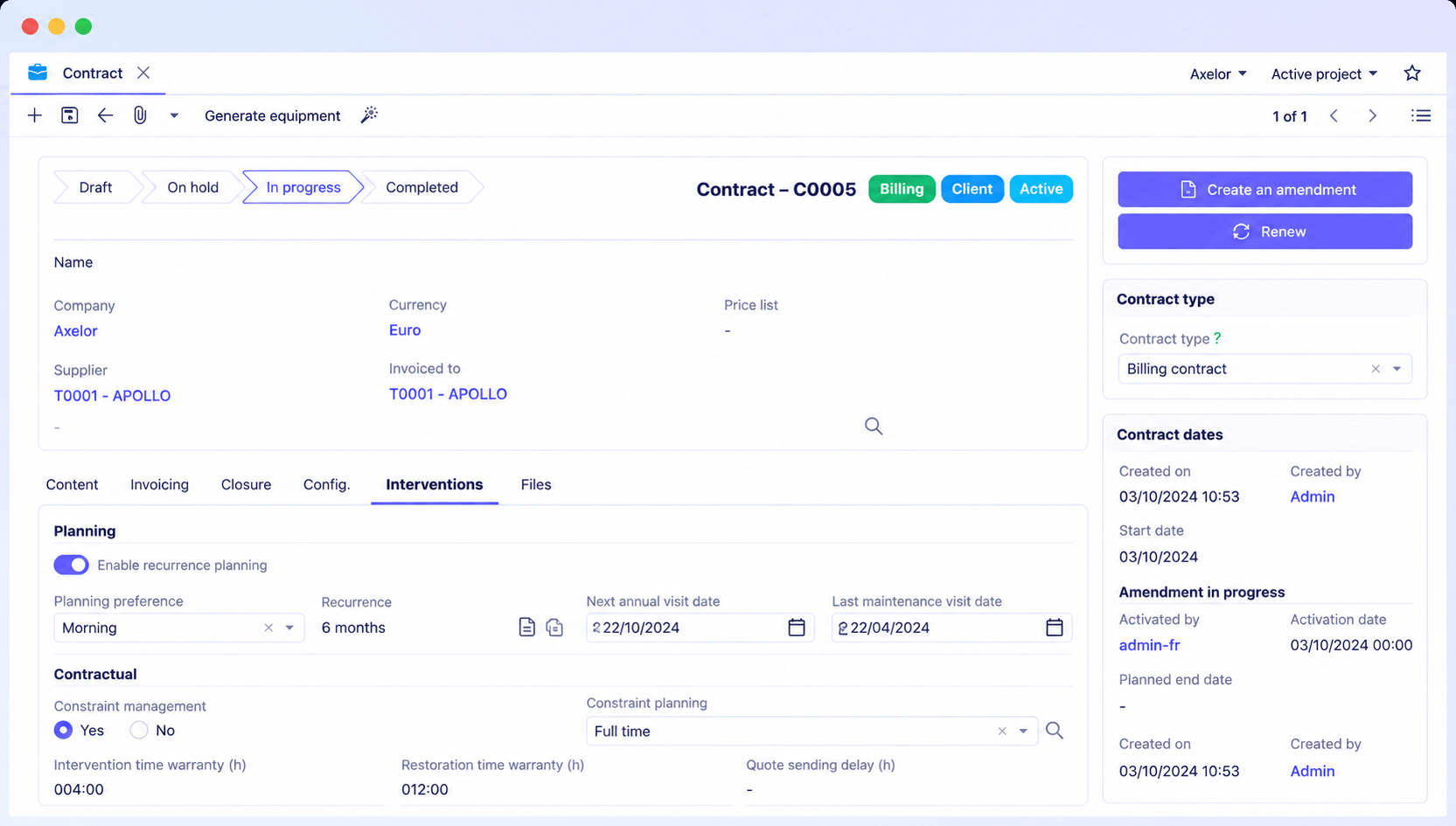Go to previous record arrow

tap(1334, 116)
